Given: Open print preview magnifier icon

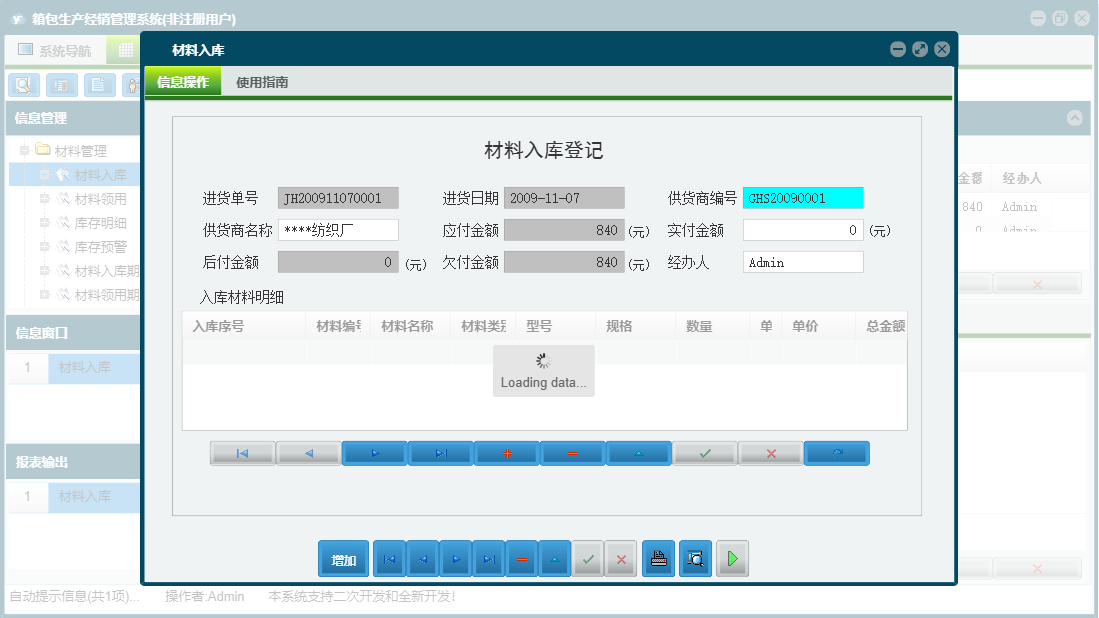Looking at the screenshot, I should [695, 559].
